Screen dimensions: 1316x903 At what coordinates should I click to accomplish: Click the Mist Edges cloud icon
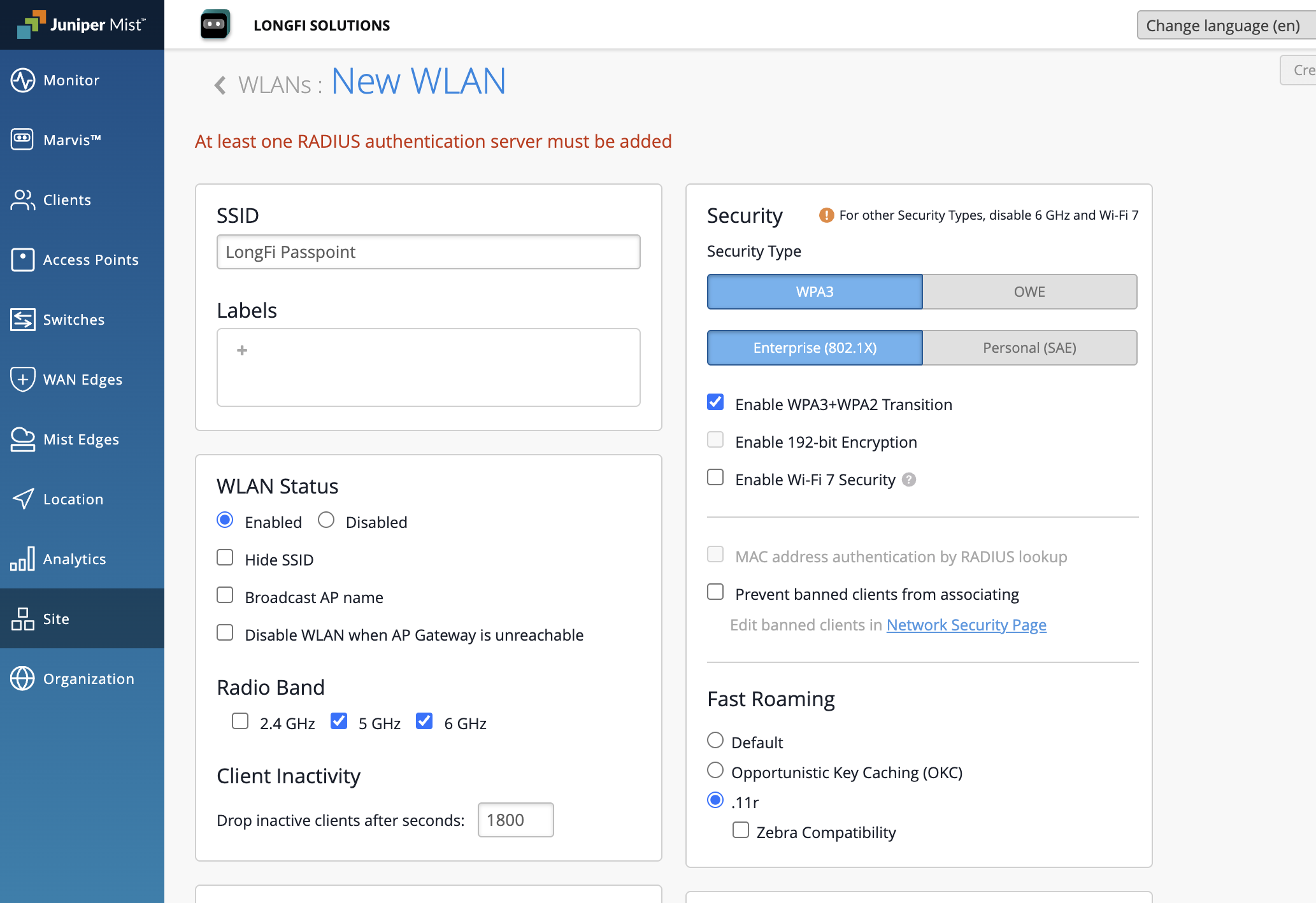pos(23,439)
